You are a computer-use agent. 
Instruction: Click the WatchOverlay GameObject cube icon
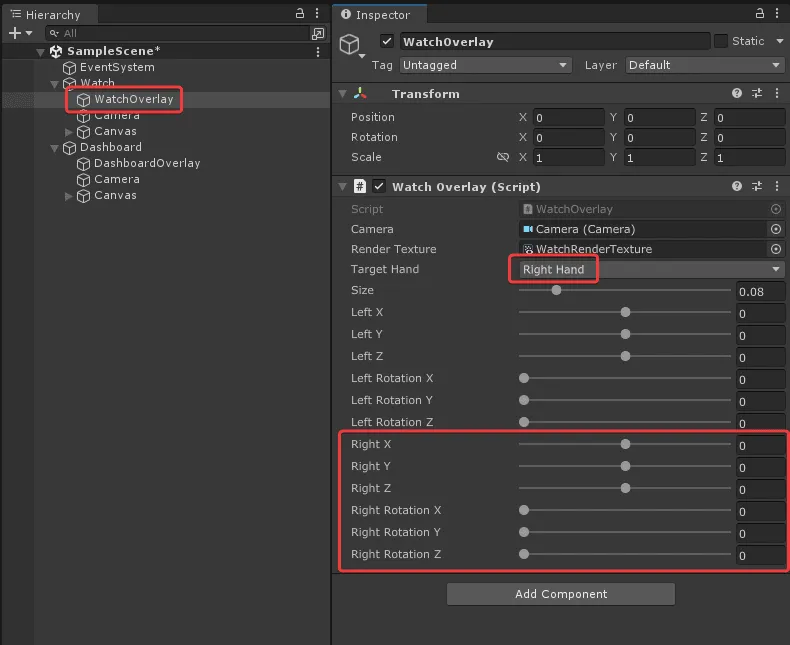(350, 44)
